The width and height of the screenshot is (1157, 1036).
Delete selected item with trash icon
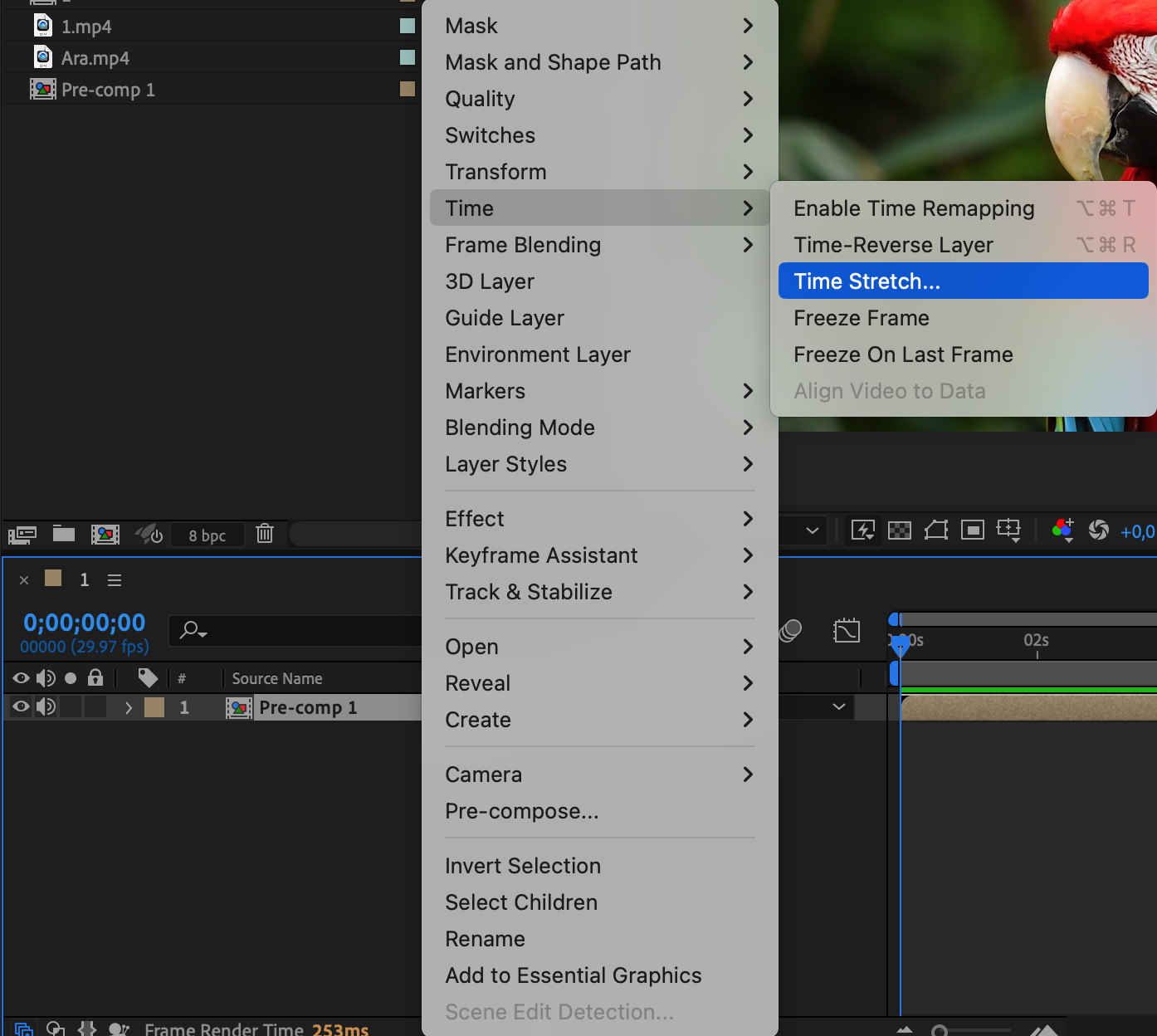tap(265, 534)
